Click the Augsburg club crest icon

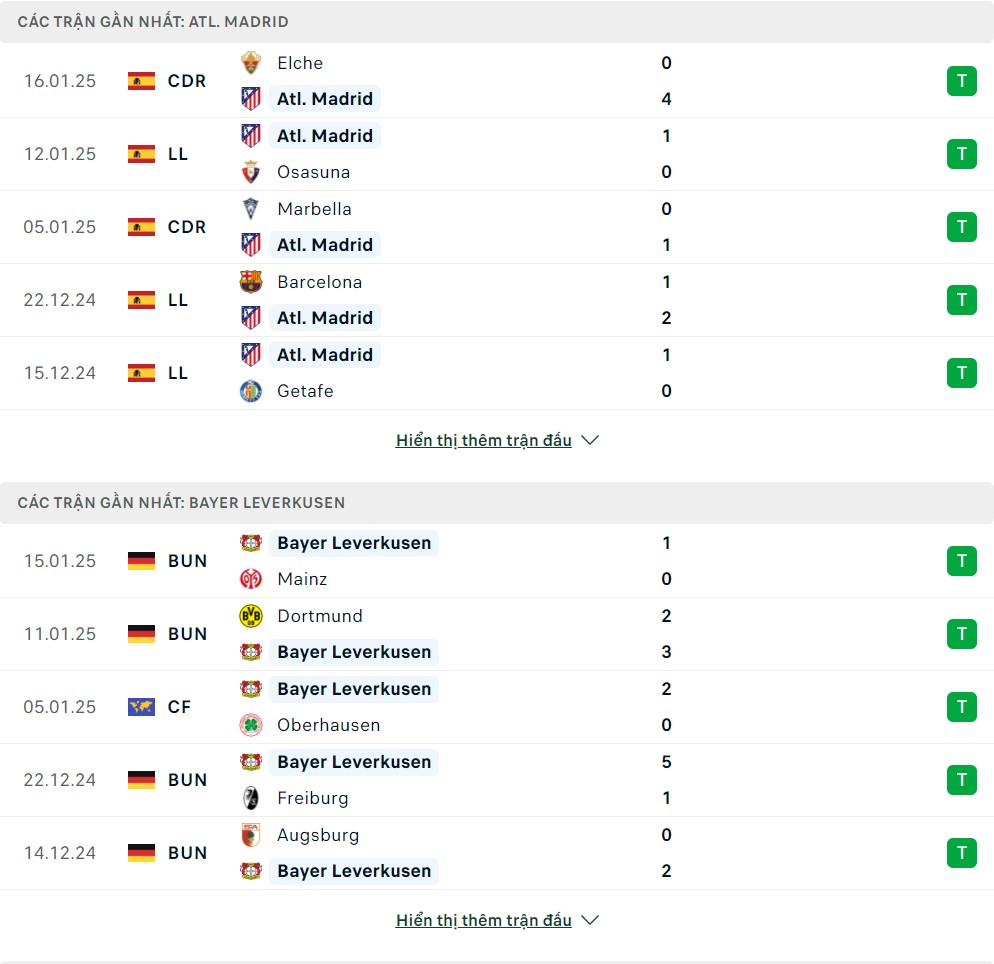pos(250,835)
